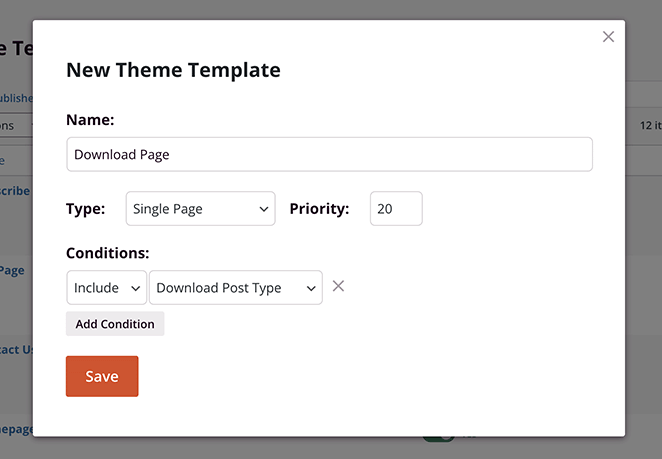Expand the Include condition dropdown
Image resolution: width=662 pixels, height=459 pixels.
107,288
